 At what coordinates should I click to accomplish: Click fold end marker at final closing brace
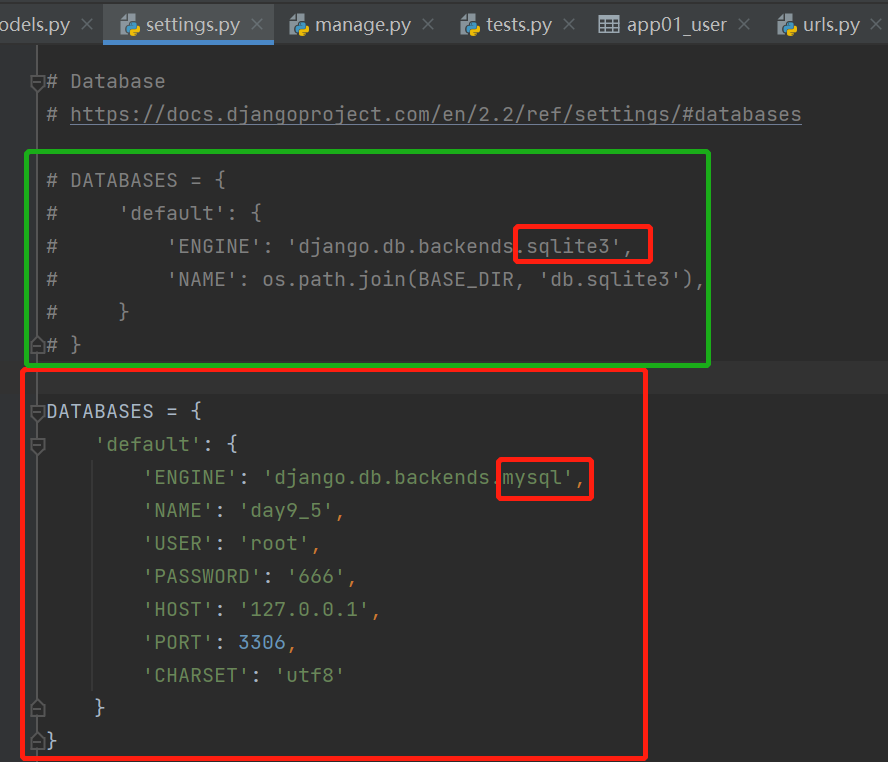click(x=37, y=740)
